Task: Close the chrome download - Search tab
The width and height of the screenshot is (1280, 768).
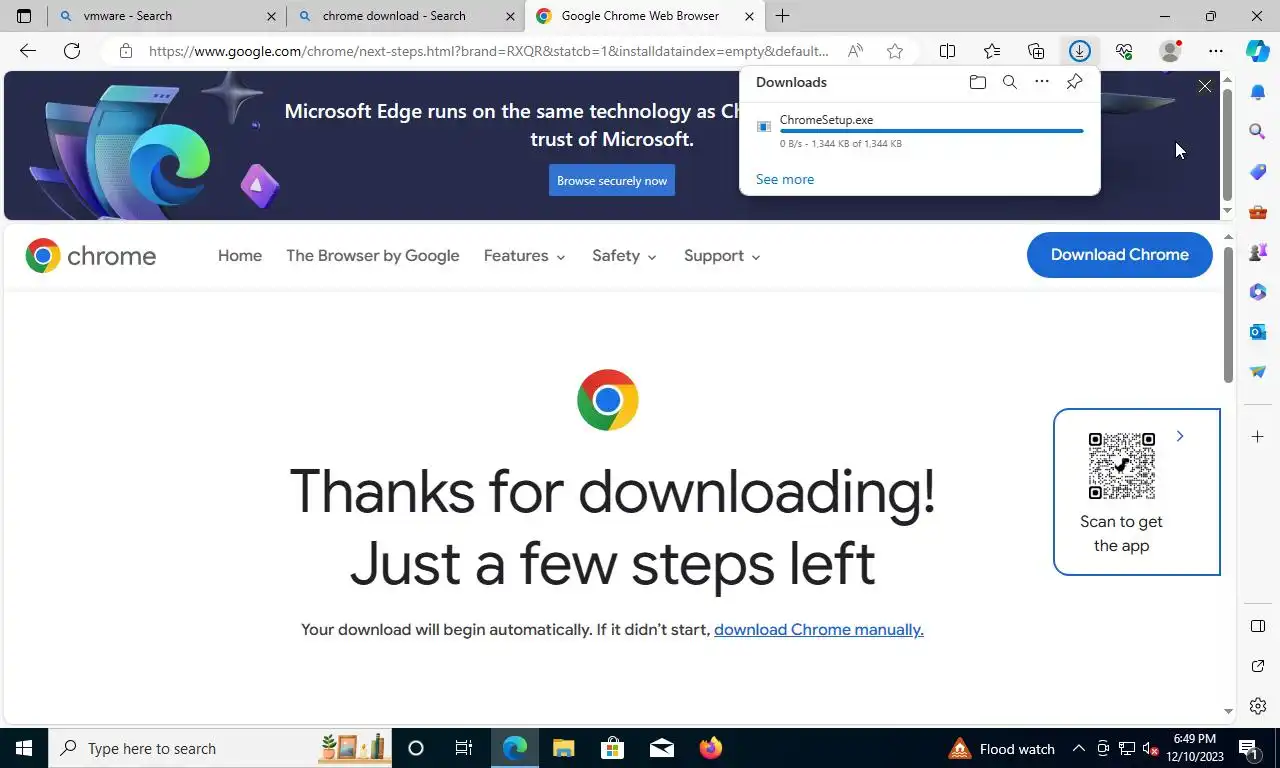Action: point(510,16)
